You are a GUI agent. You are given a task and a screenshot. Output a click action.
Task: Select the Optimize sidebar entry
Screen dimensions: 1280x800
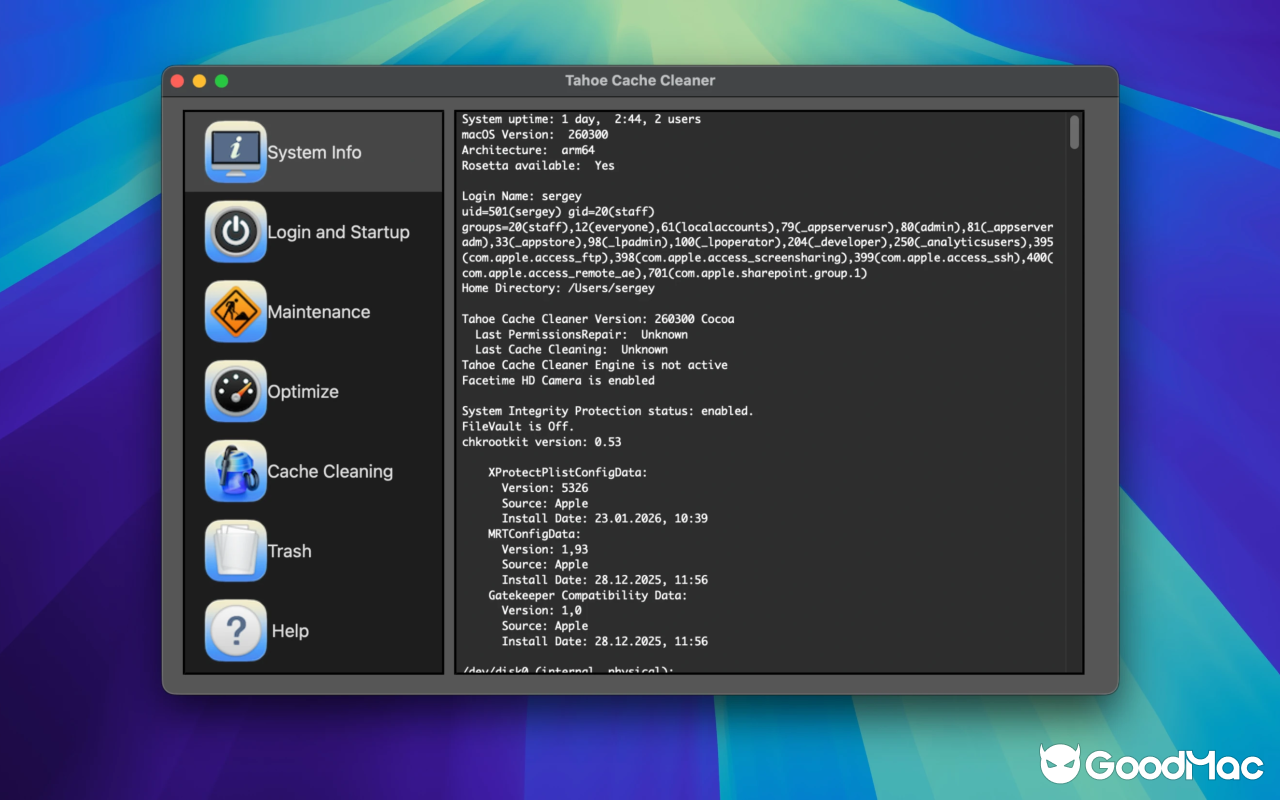click(x=303, y=391)
